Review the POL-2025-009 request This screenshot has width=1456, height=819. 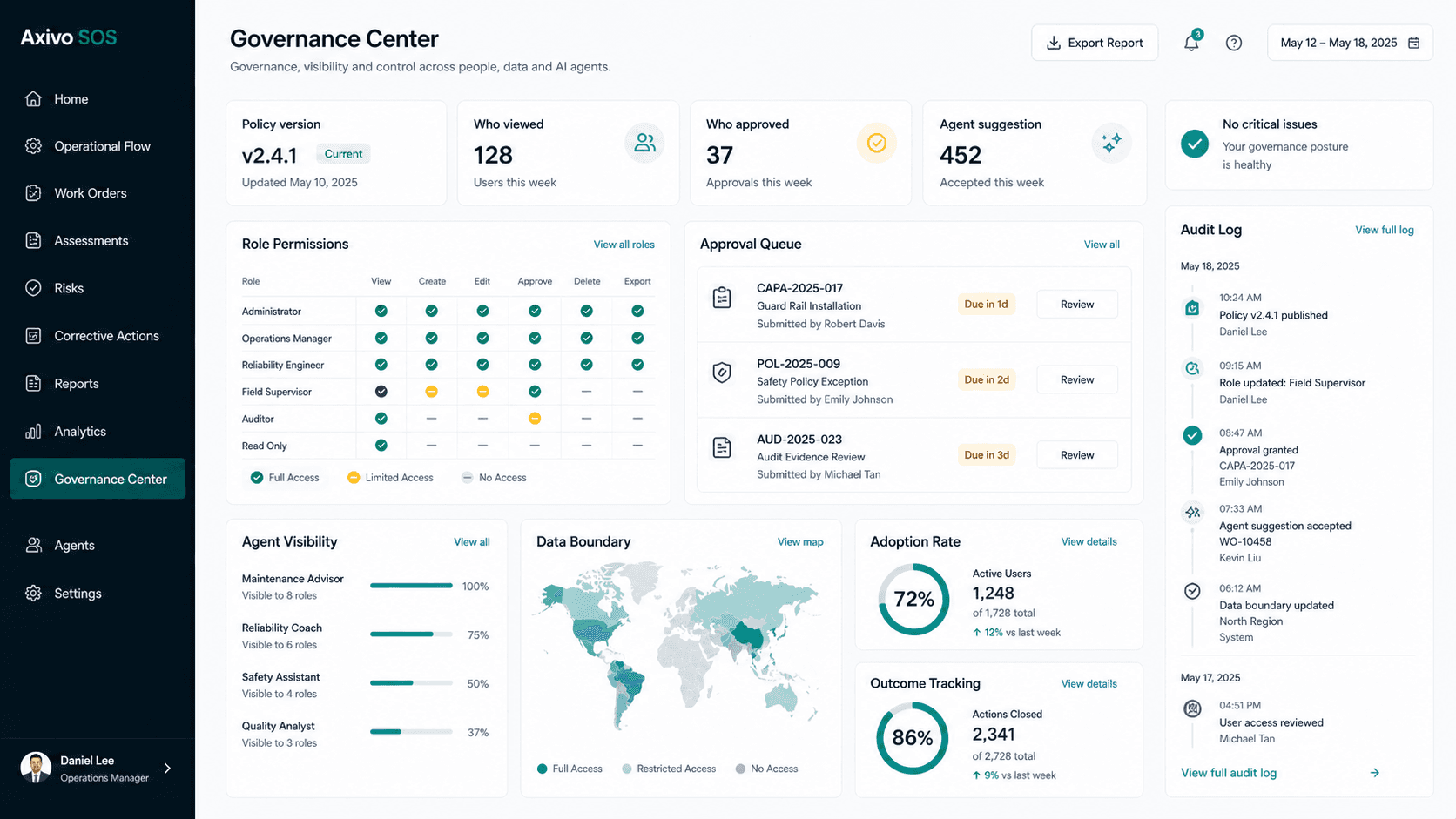point(1077,379)
